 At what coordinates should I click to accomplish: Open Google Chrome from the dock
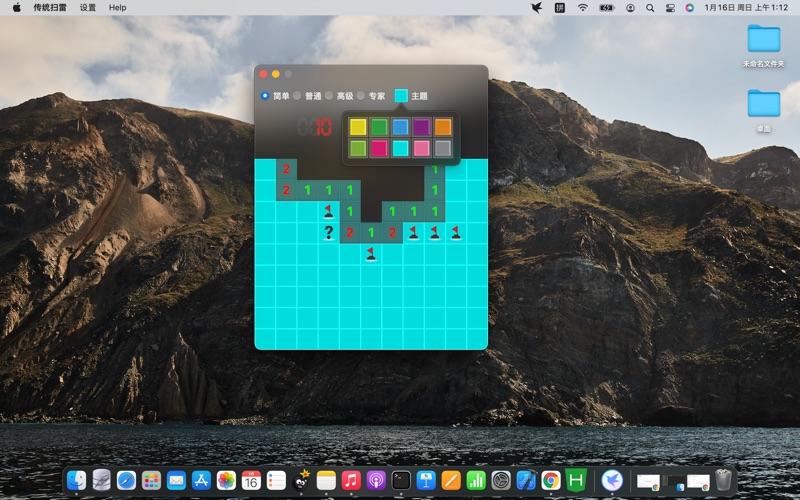[551, 481]
